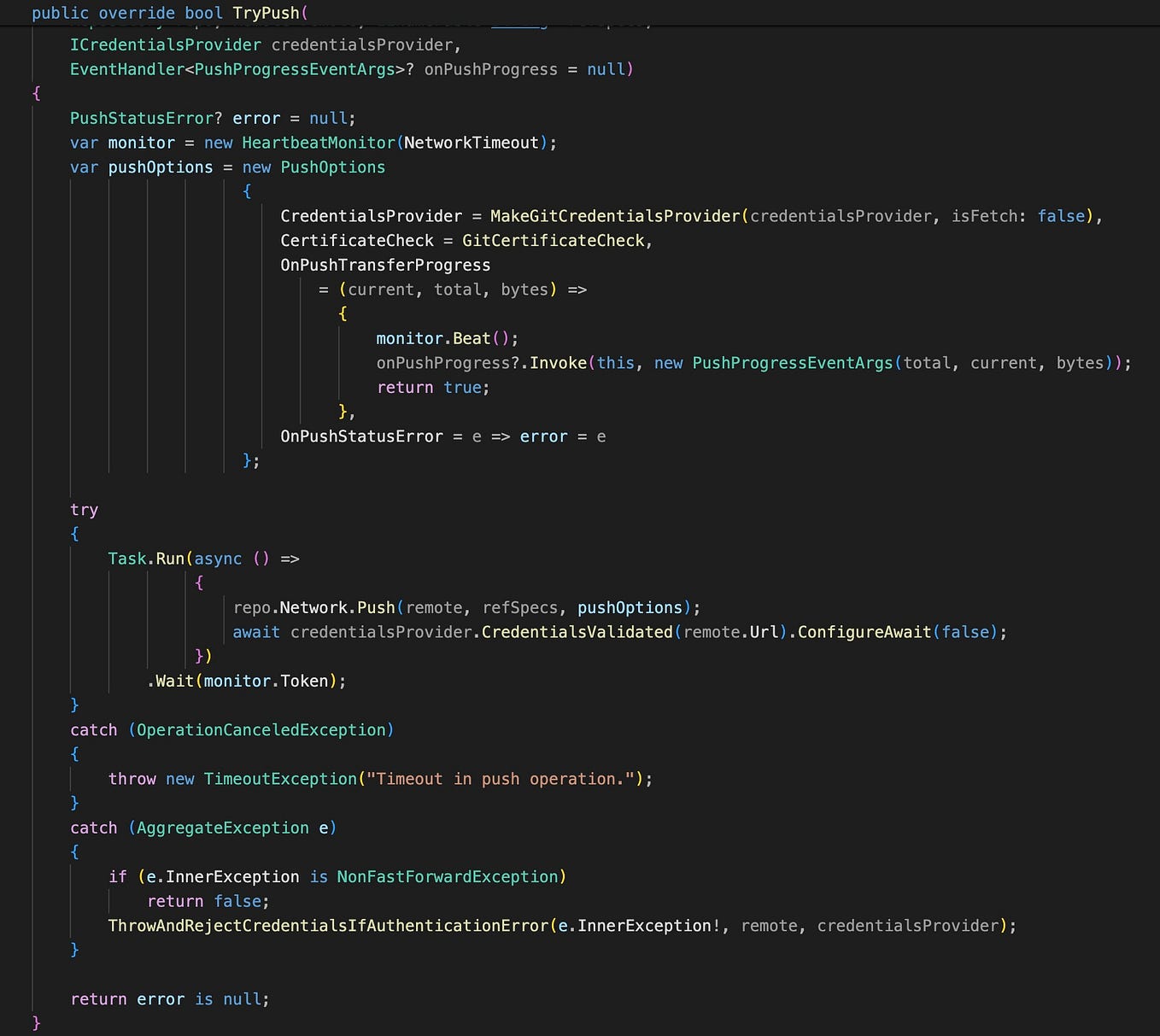
Task: Click the method's closing pink brace
Action: [36, 1022]
